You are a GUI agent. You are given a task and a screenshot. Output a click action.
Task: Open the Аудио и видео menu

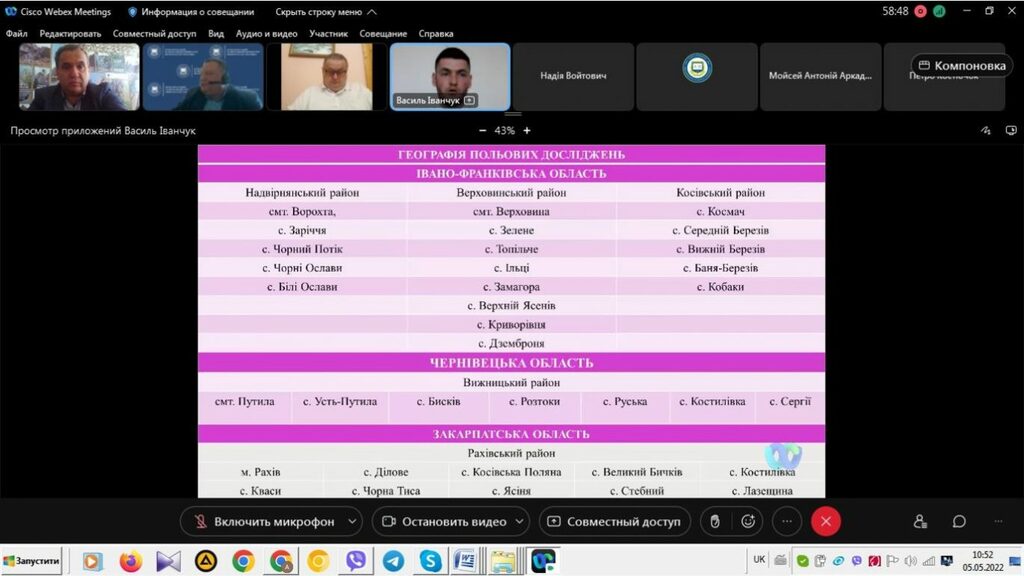[266, 33]
